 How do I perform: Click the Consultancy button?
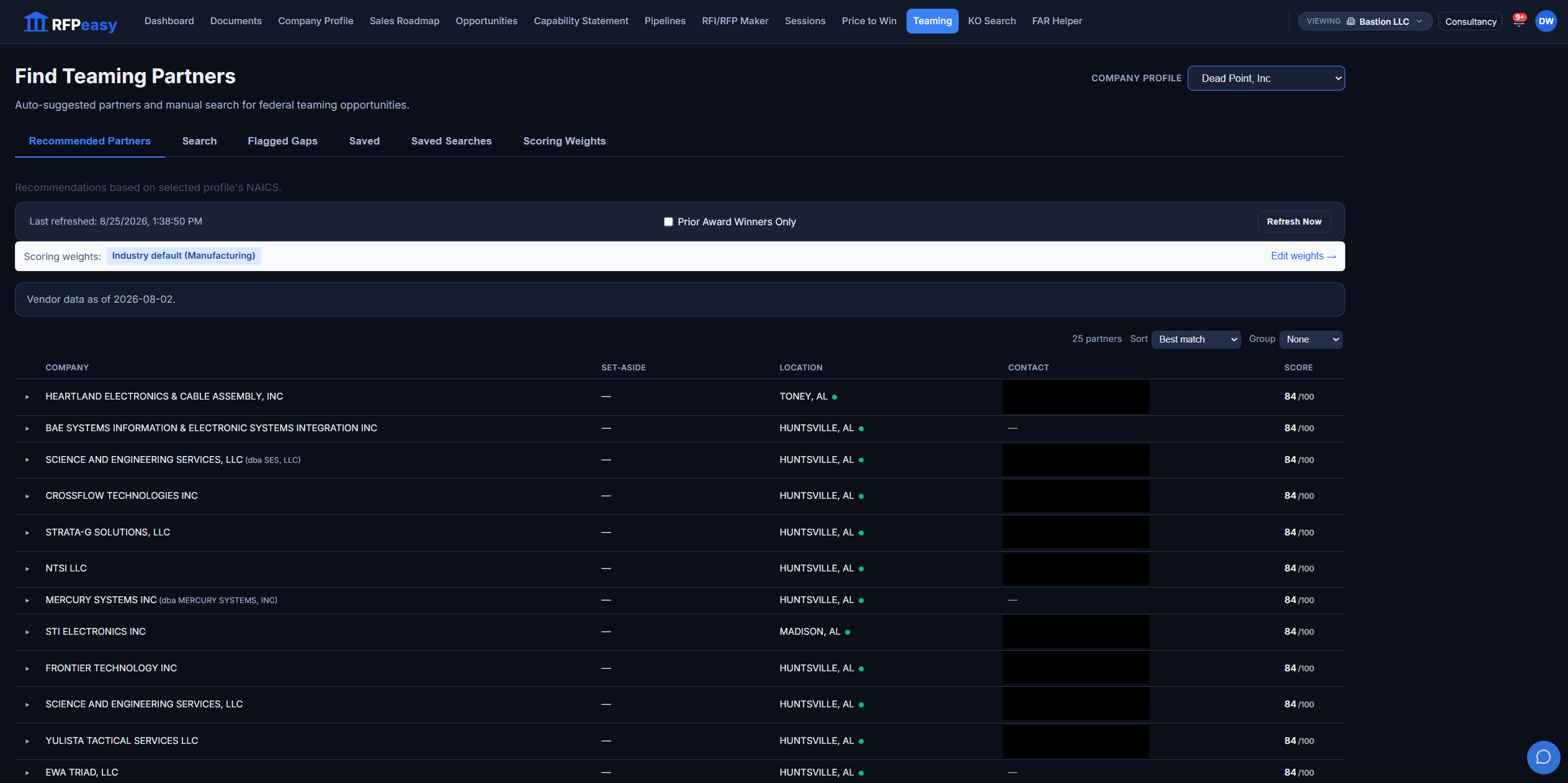[1470, 21]
